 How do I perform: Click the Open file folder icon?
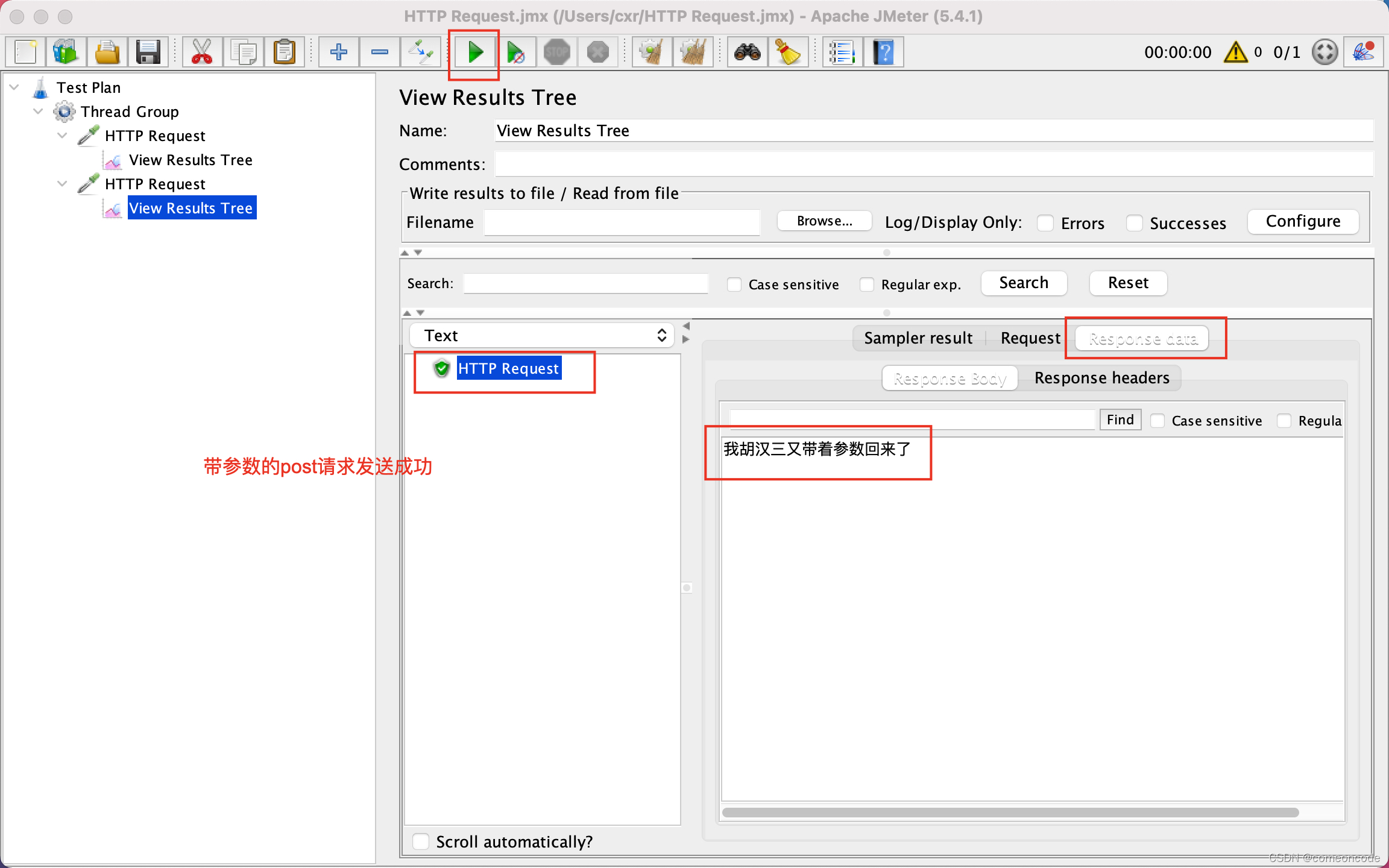(x=107, y=52)
